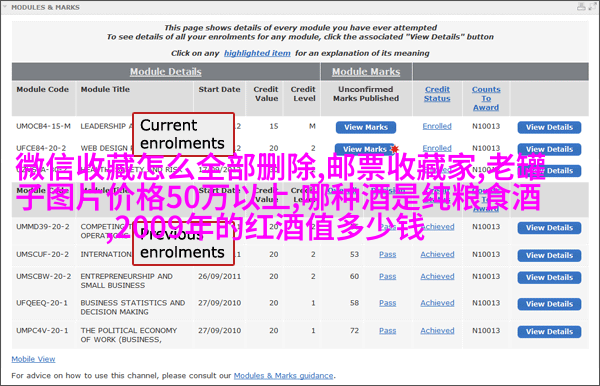Click the title 'ENTREPRENEURSHIP AND SMALL BUSINESS'
The width and height of the screenshot is (600, 386).
[x=127, y=281]
